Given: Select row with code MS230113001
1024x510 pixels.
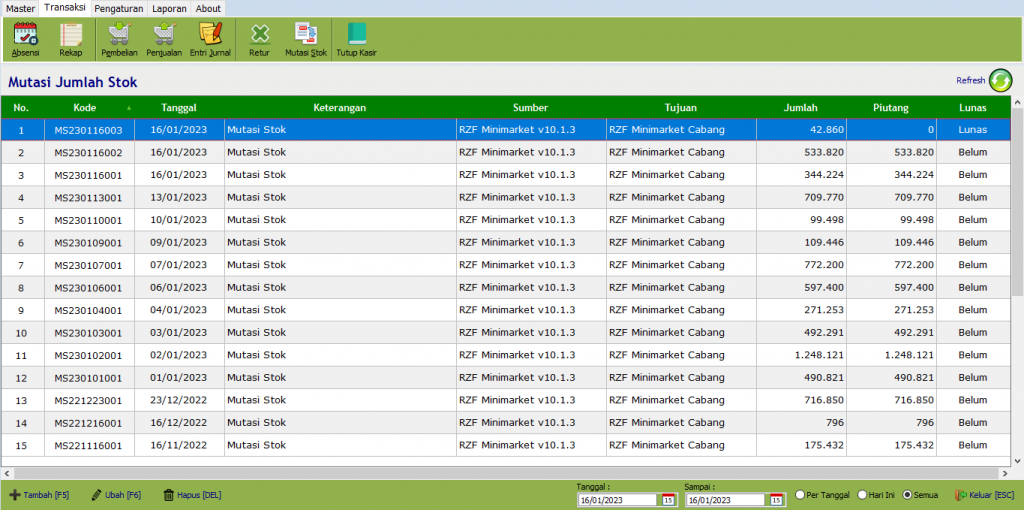Looking at the screenshot, I should click(x=505, y=197).
